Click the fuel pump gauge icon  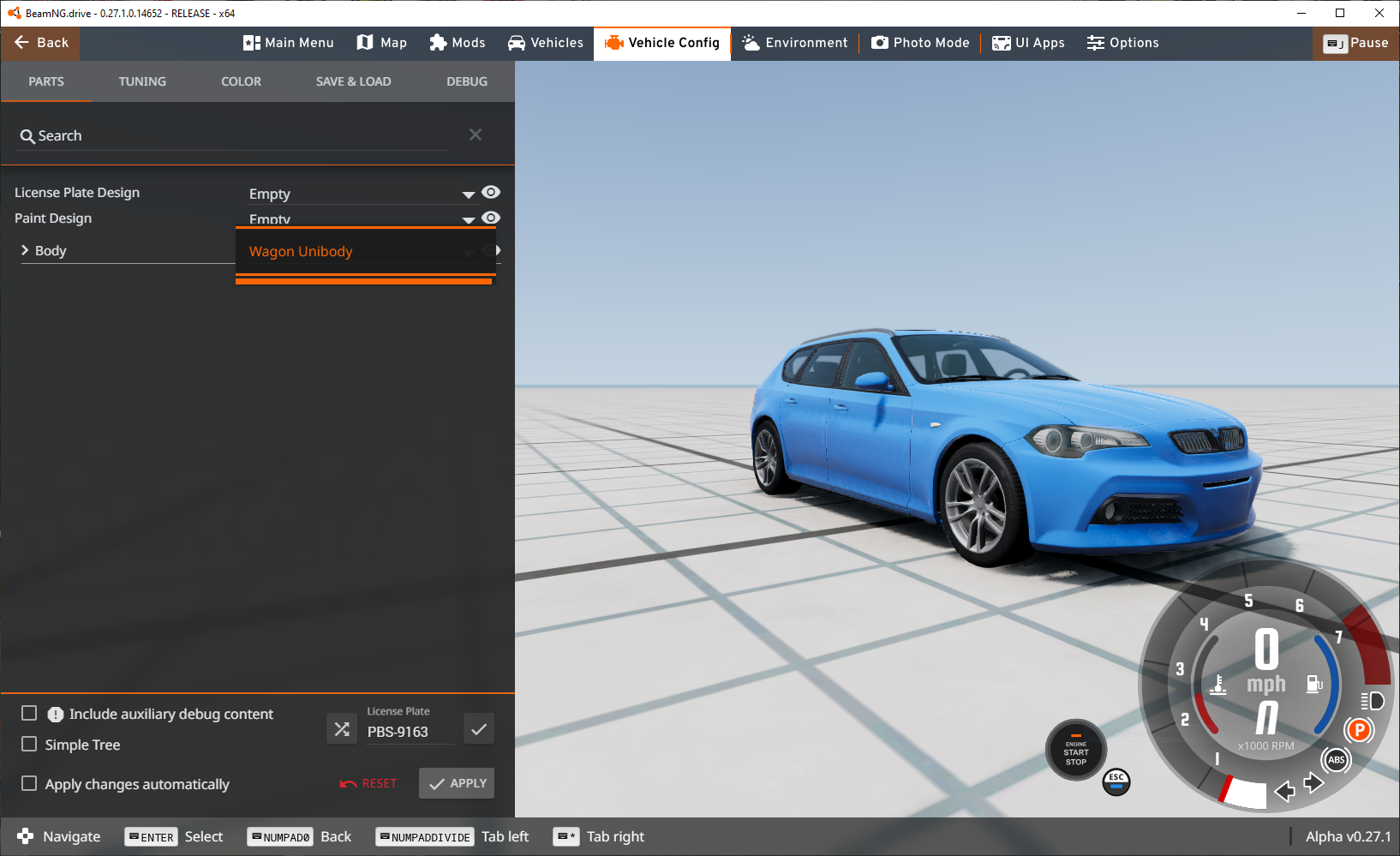coord(1314,683)
